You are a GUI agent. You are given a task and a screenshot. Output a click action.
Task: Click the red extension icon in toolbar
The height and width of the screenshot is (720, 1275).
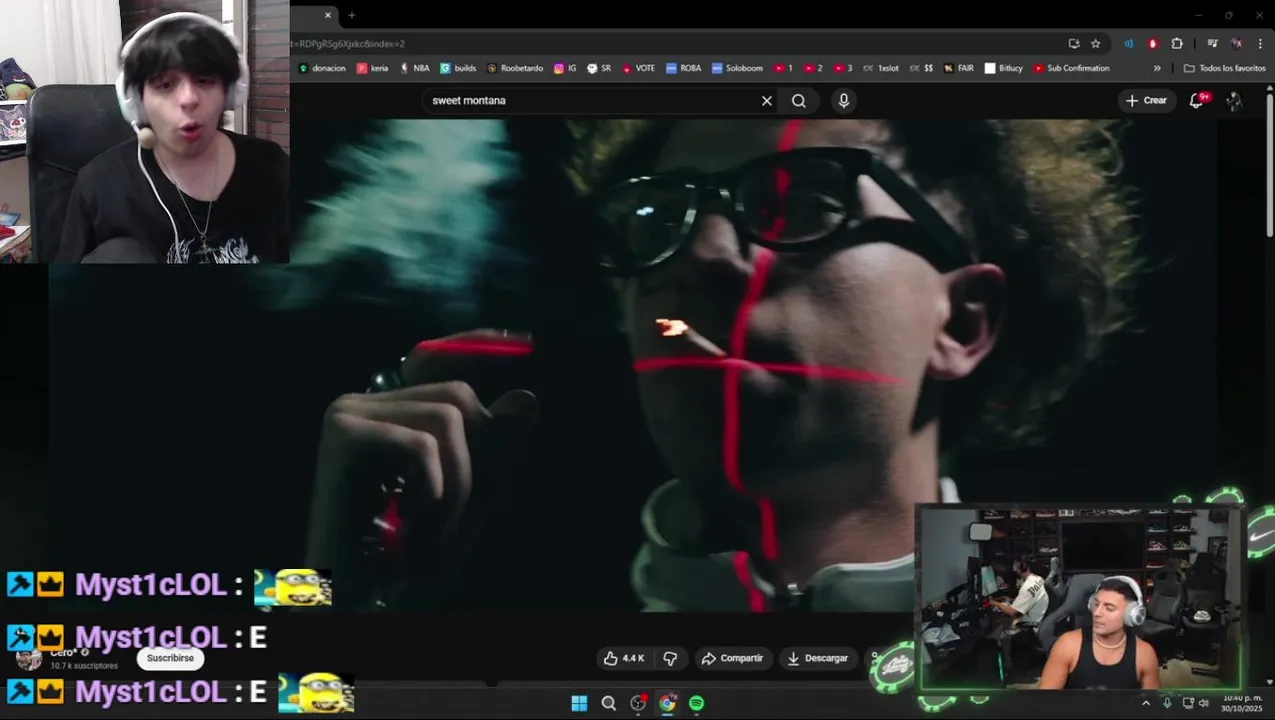(1153, 44)
